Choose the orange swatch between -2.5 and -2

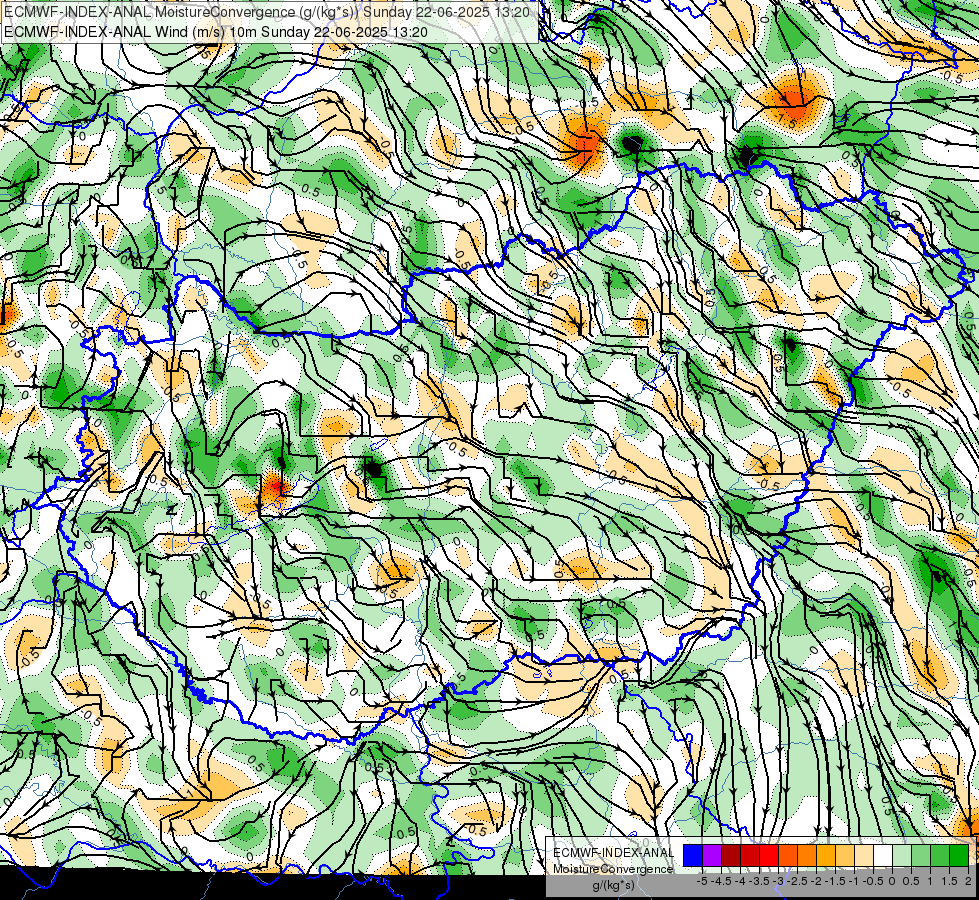point(807,855)
